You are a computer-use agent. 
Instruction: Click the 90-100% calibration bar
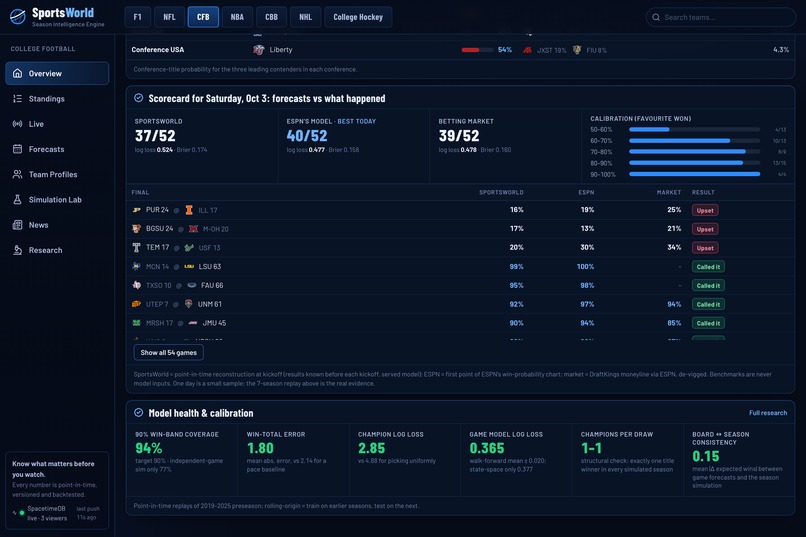(694, 174)
